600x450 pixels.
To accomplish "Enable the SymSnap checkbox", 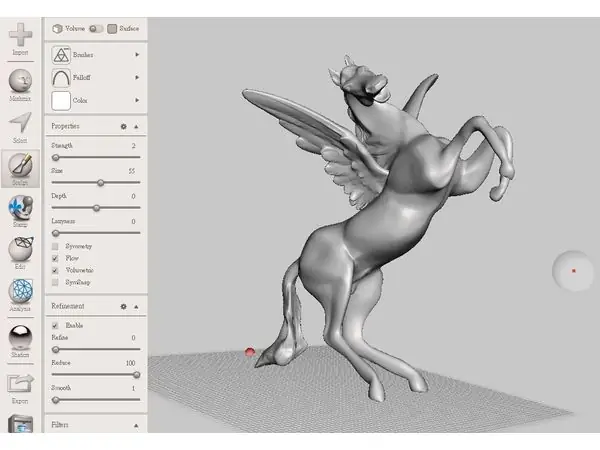I will click(55, 282).
